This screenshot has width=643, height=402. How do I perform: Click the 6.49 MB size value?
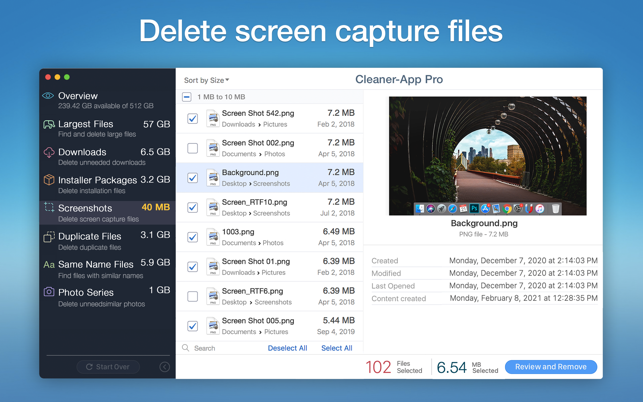(x=339, y=232)
